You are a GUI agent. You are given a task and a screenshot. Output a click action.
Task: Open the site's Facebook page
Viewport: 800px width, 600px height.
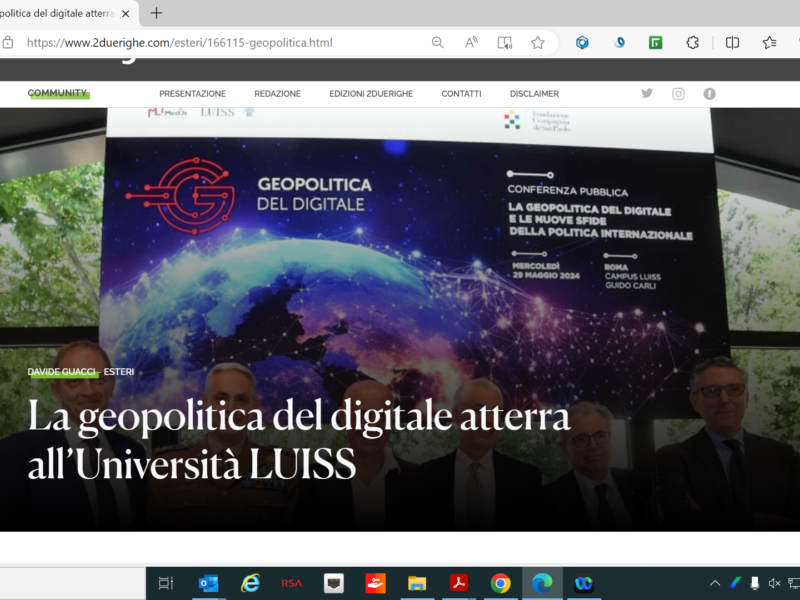point(709,94)
